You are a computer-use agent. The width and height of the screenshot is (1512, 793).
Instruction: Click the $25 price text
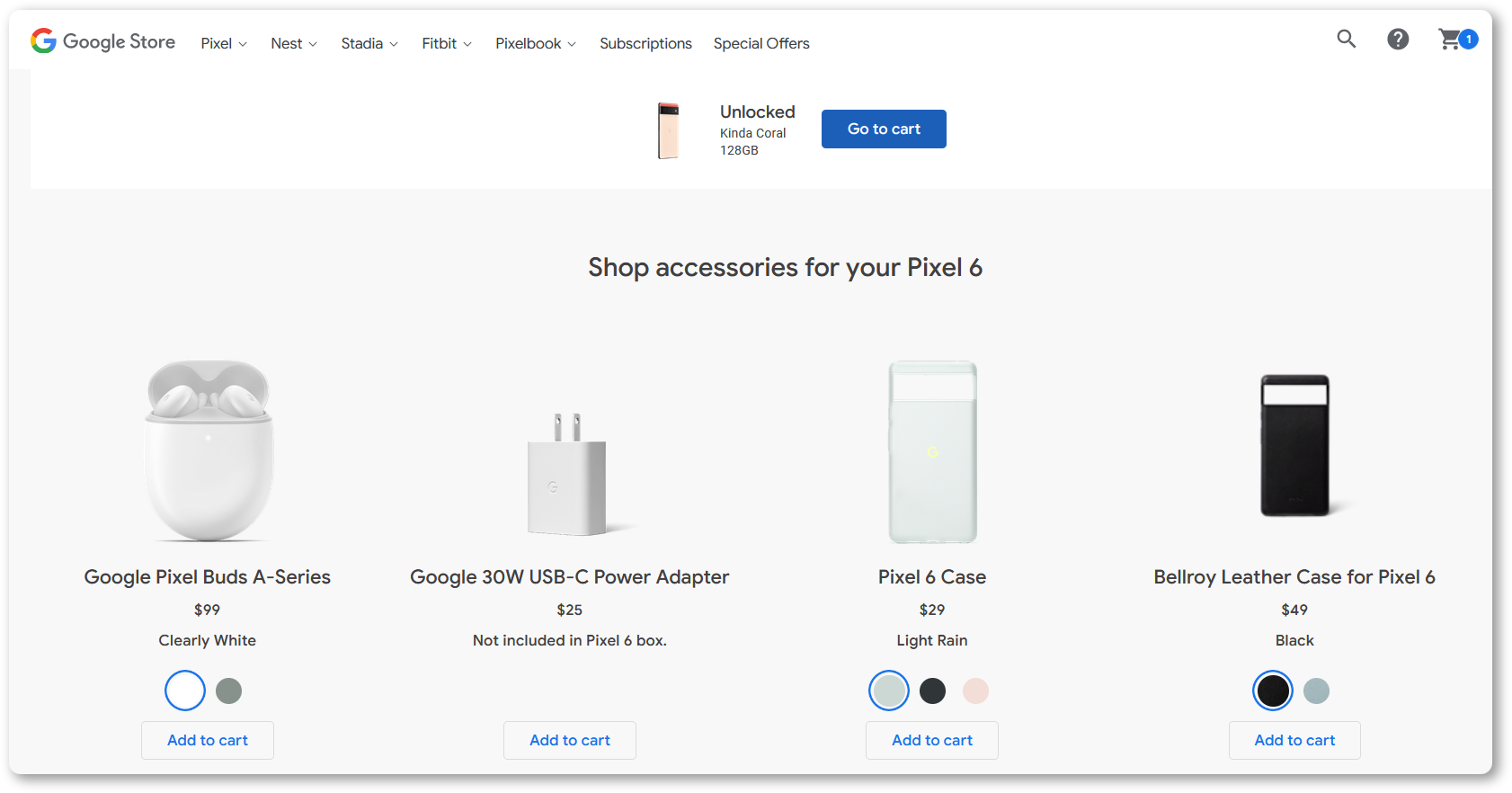click(x=570, y=610)
